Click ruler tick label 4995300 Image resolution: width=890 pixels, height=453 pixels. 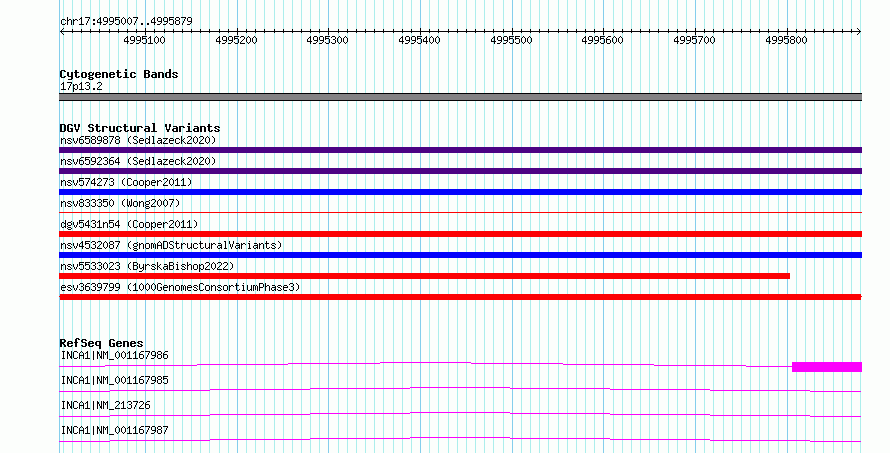[328, 40]
